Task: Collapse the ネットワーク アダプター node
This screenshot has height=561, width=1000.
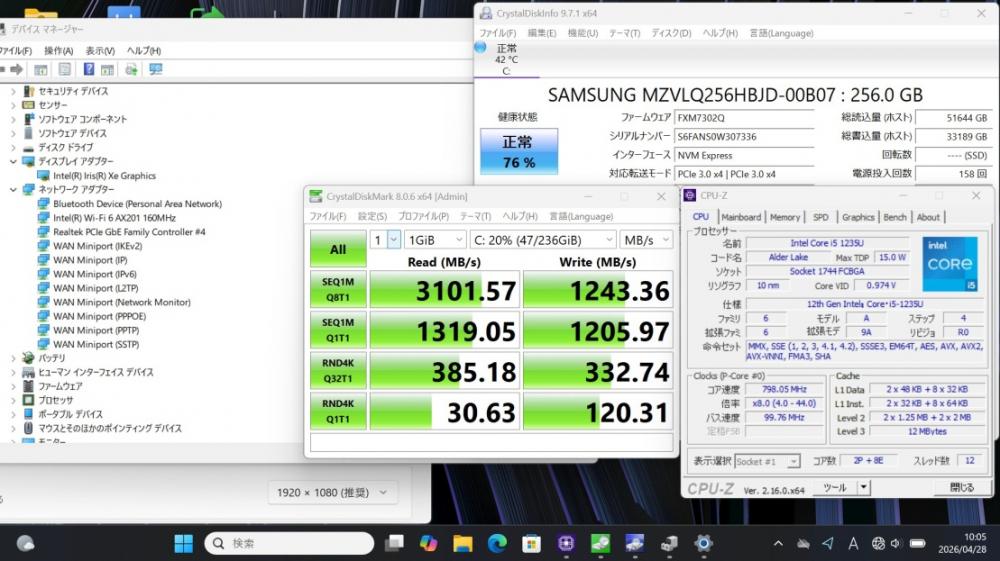Action: (x=13, y=190)
